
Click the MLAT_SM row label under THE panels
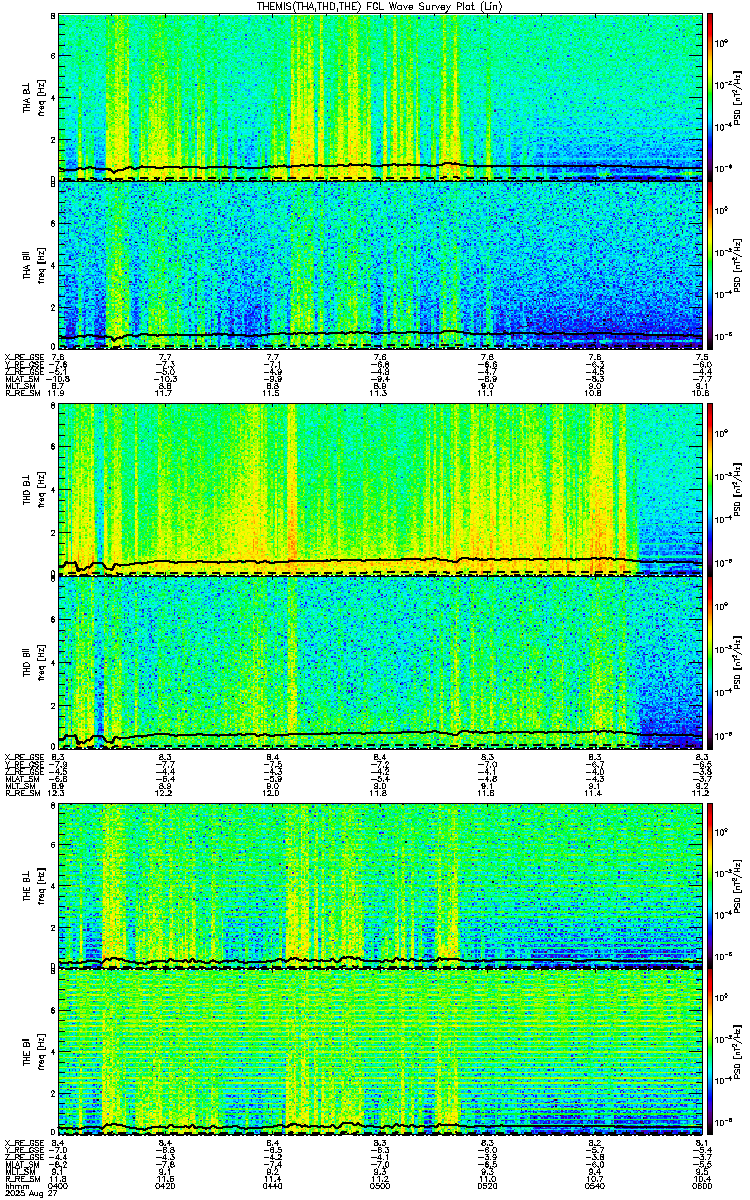coord(21,1166)
